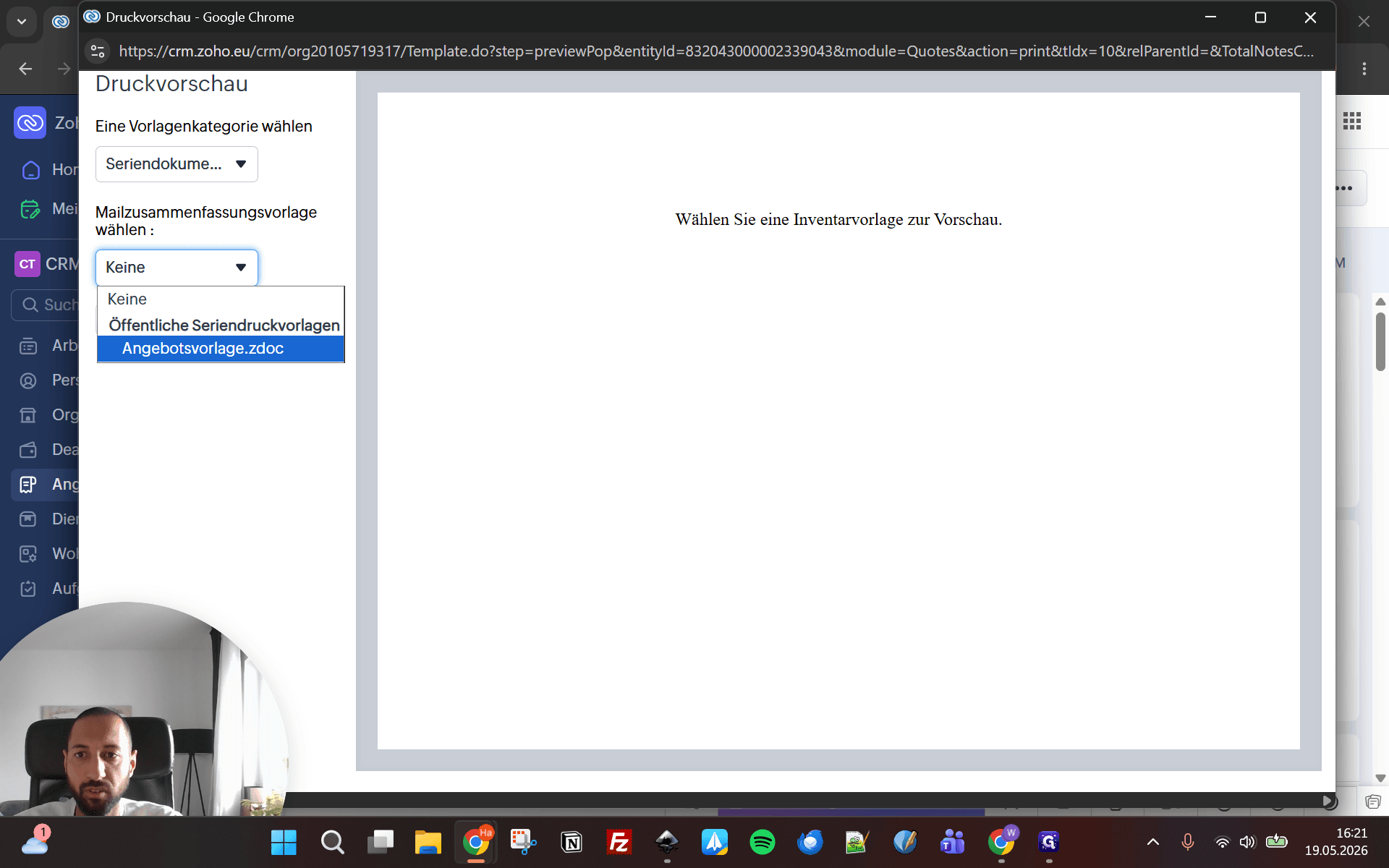Click the URL address bar
1389x868 pixels.
[x=715, y=51]
